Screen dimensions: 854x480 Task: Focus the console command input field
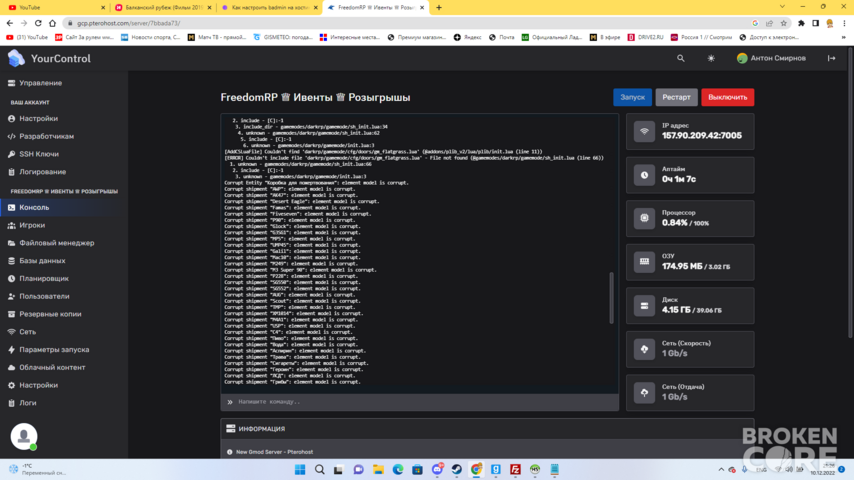click(420, 402)
